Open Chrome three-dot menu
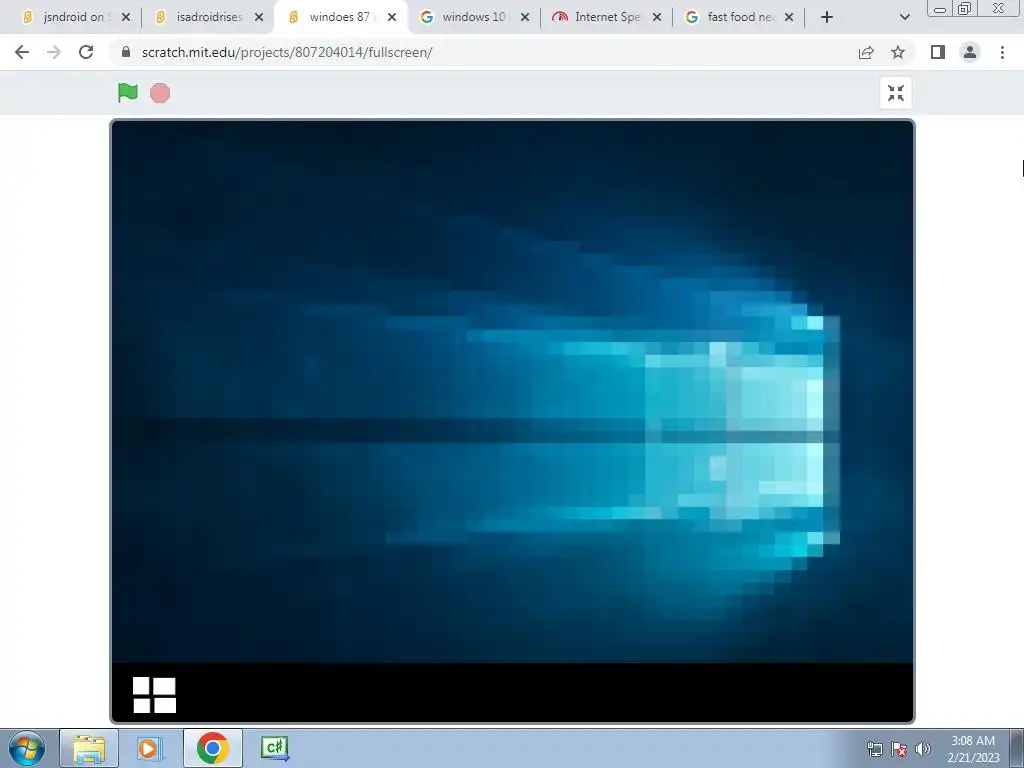The height and width of the screenshot is (768, 1024). pyautogui.click(x=1002, y=52)
